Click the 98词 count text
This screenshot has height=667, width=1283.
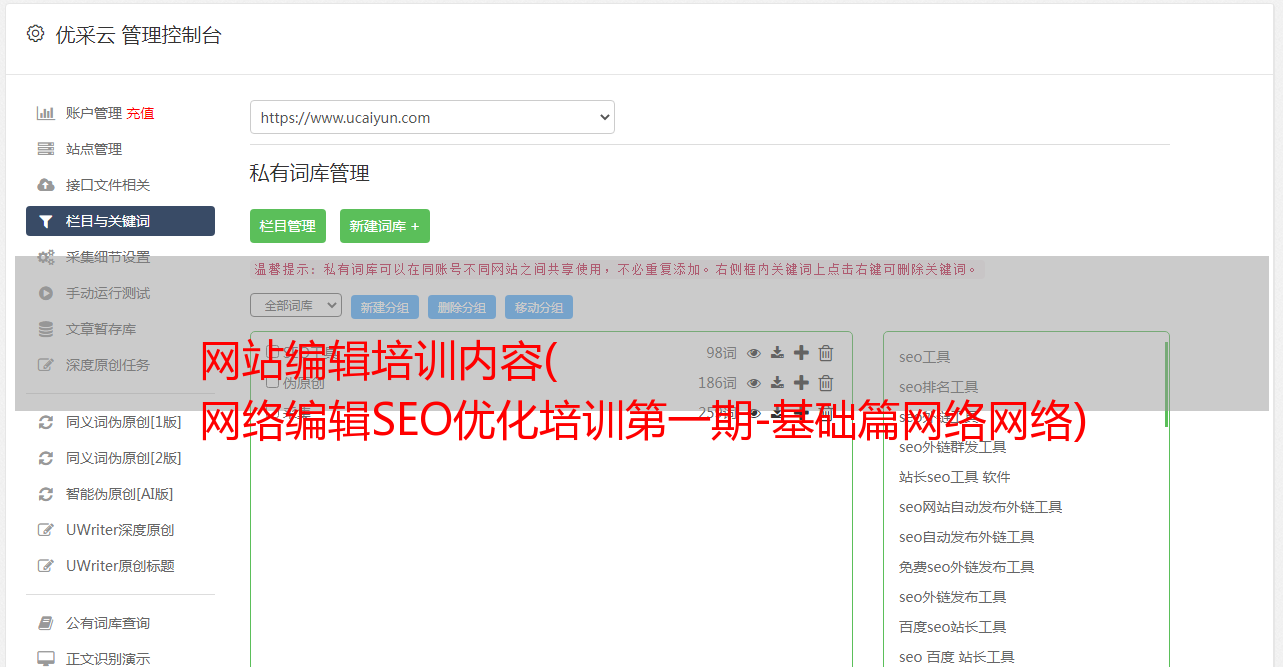(721, 353)
